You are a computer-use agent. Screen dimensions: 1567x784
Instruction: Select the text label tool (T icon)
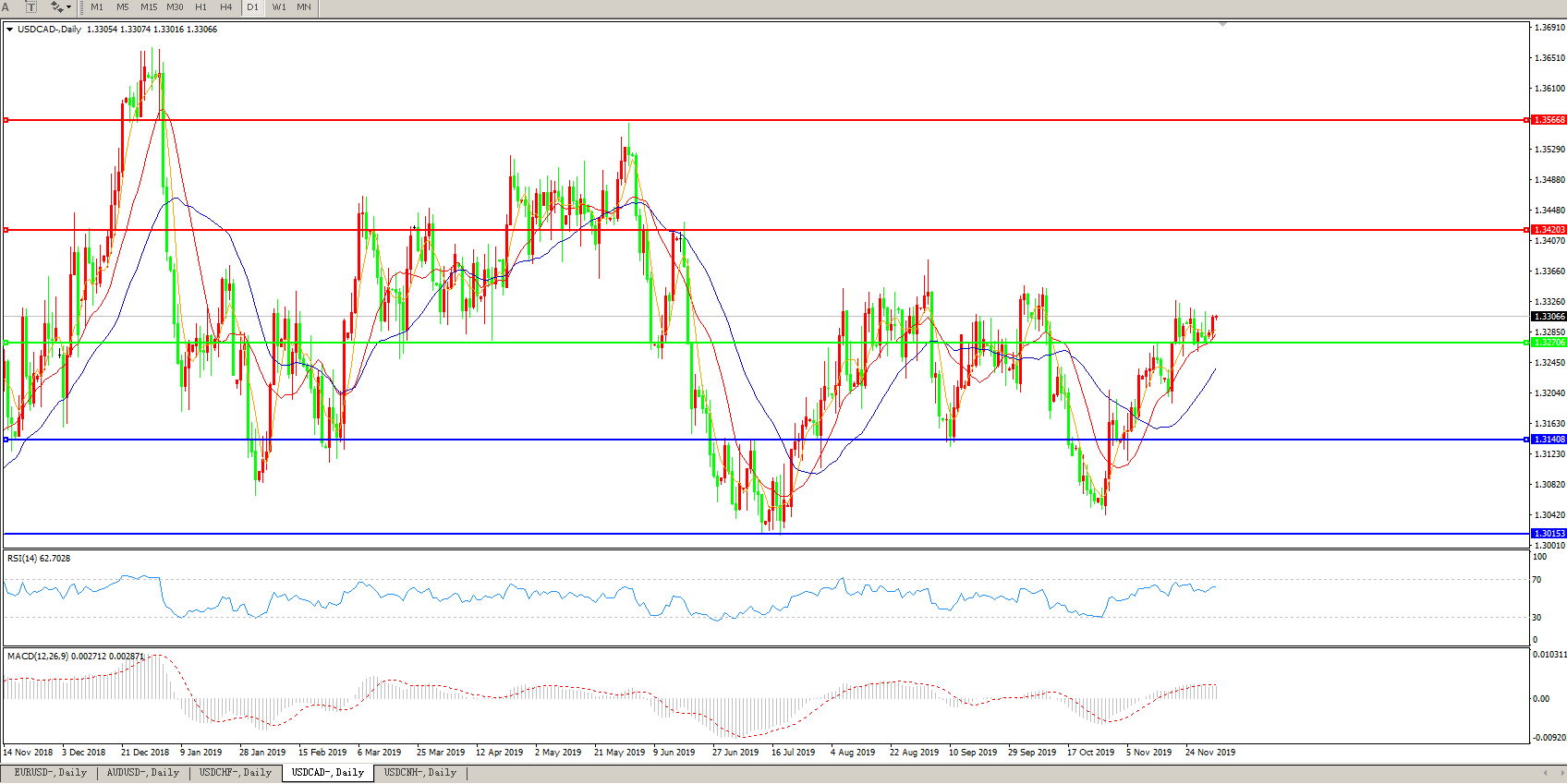30,7
